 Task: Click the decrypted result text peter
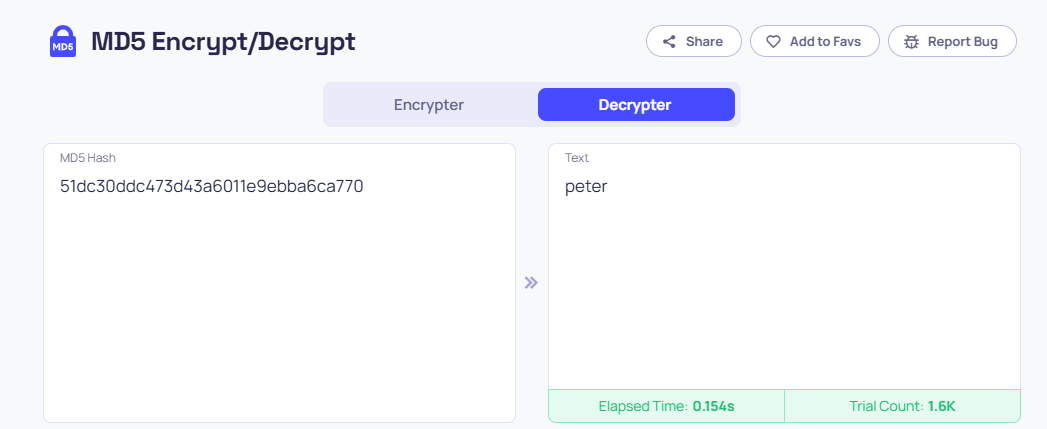[x=586, y=186]
